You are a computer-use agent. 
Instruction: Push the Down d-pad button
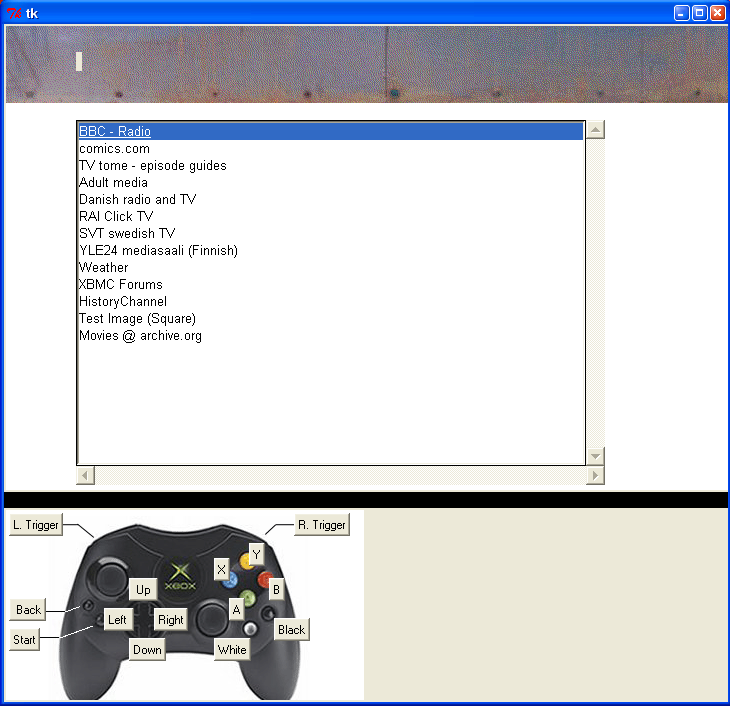click(147, 650)
